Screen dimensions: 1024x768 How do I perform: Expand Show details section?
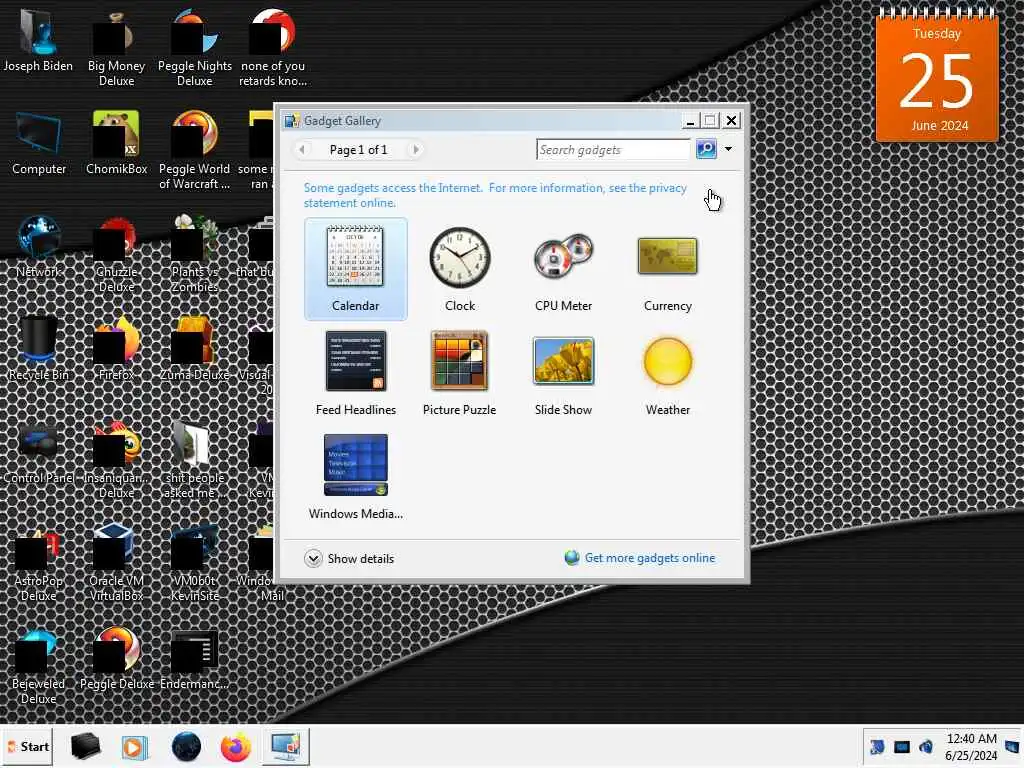[349, 558]
